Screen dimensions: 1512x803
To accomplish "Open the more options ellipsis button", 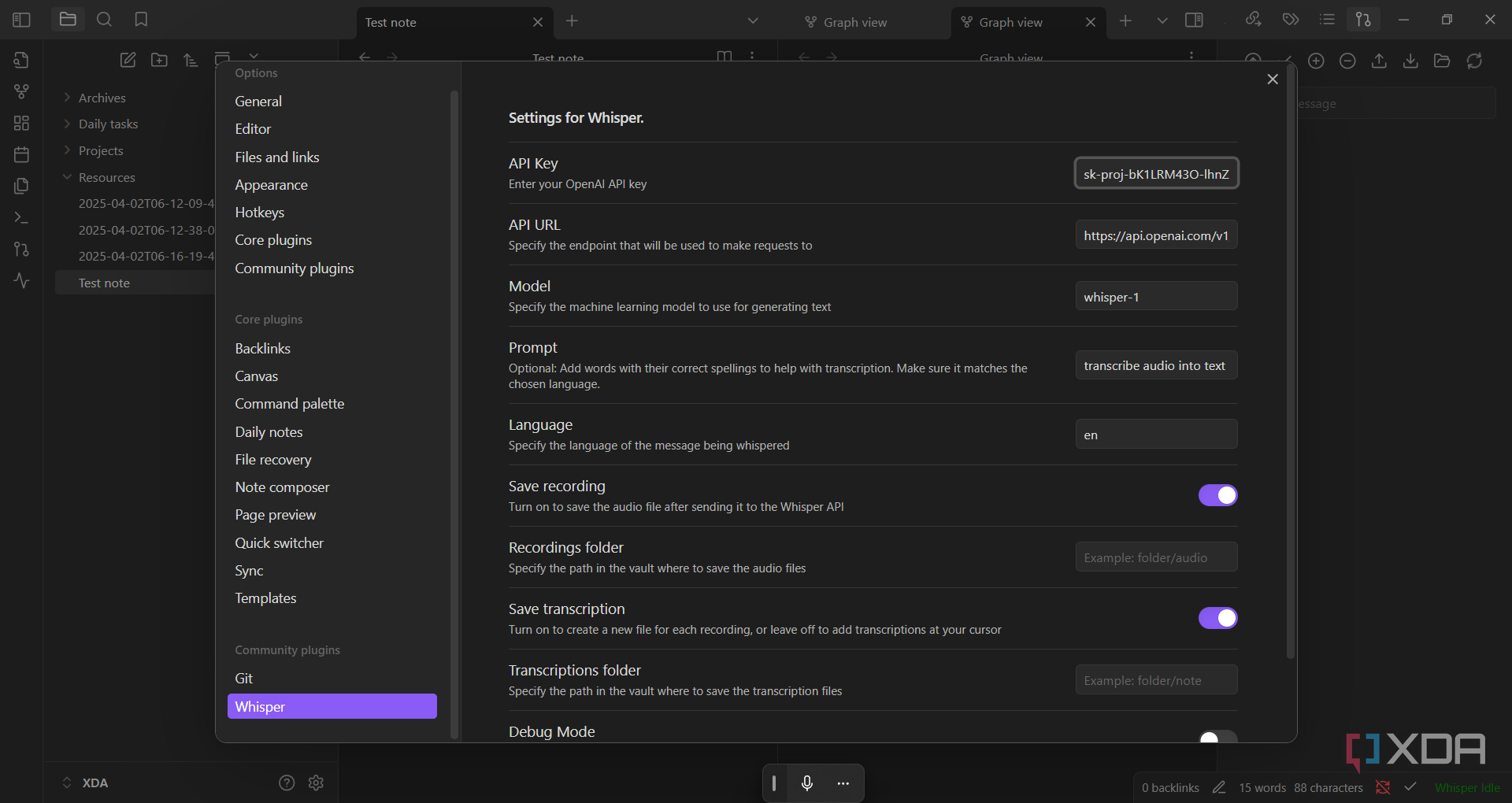I will 843,783.
